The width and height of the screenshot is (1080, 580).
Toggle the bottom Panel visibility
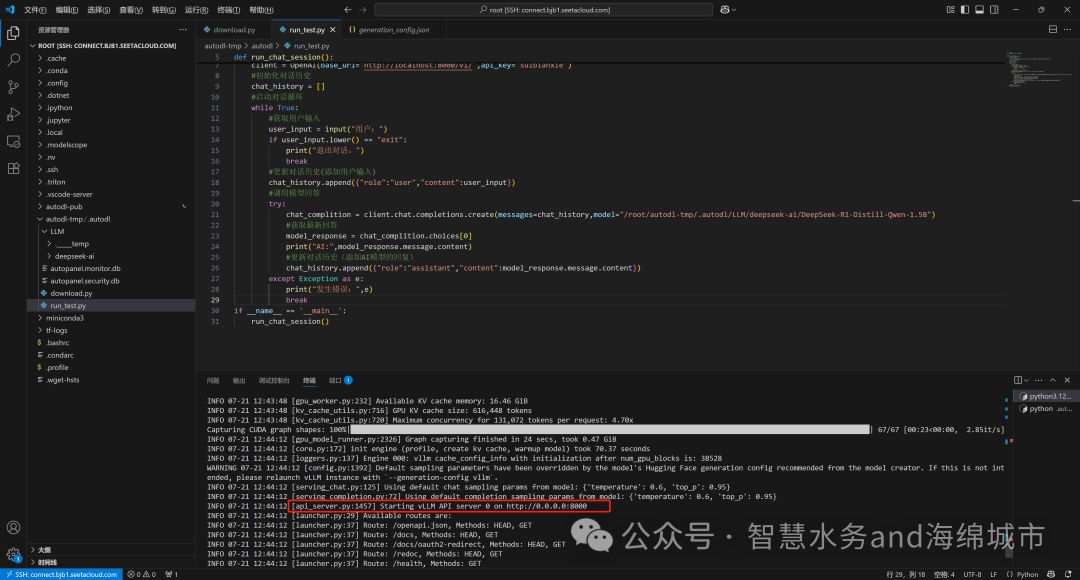[x=979, y=10]
